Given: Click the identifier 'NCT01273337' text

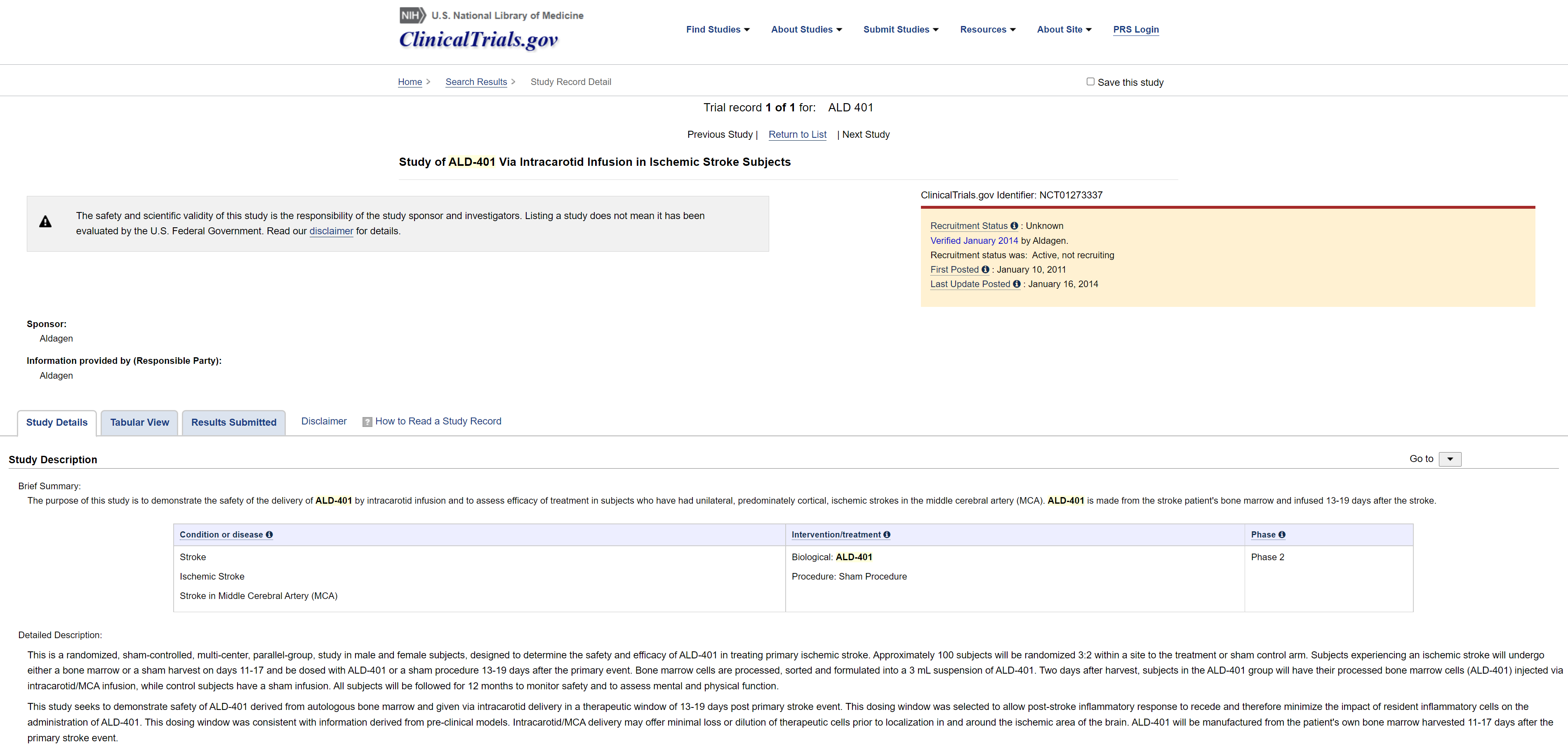Looking at the screenshot, I should [x=1071, y=196].
